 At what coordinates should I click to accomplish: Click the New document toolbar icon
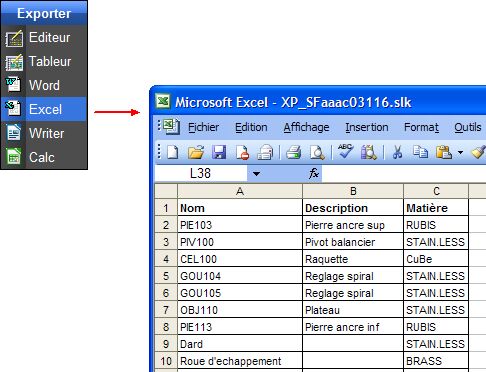pyautogui.click(x=173, y=153)
